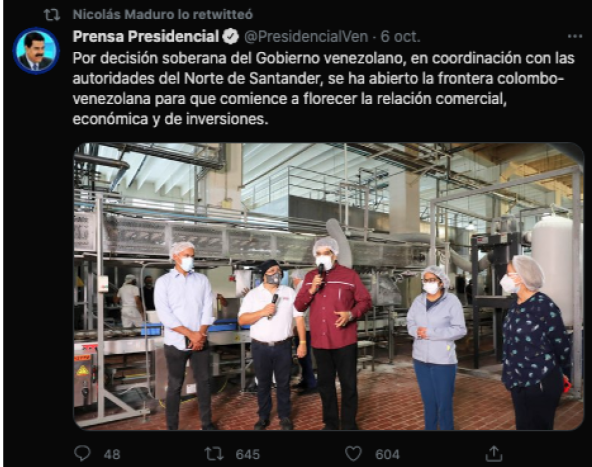Click the woman in gray jacket in photo
This screenshot has height=467, width=592.
(x=436, y=347)
